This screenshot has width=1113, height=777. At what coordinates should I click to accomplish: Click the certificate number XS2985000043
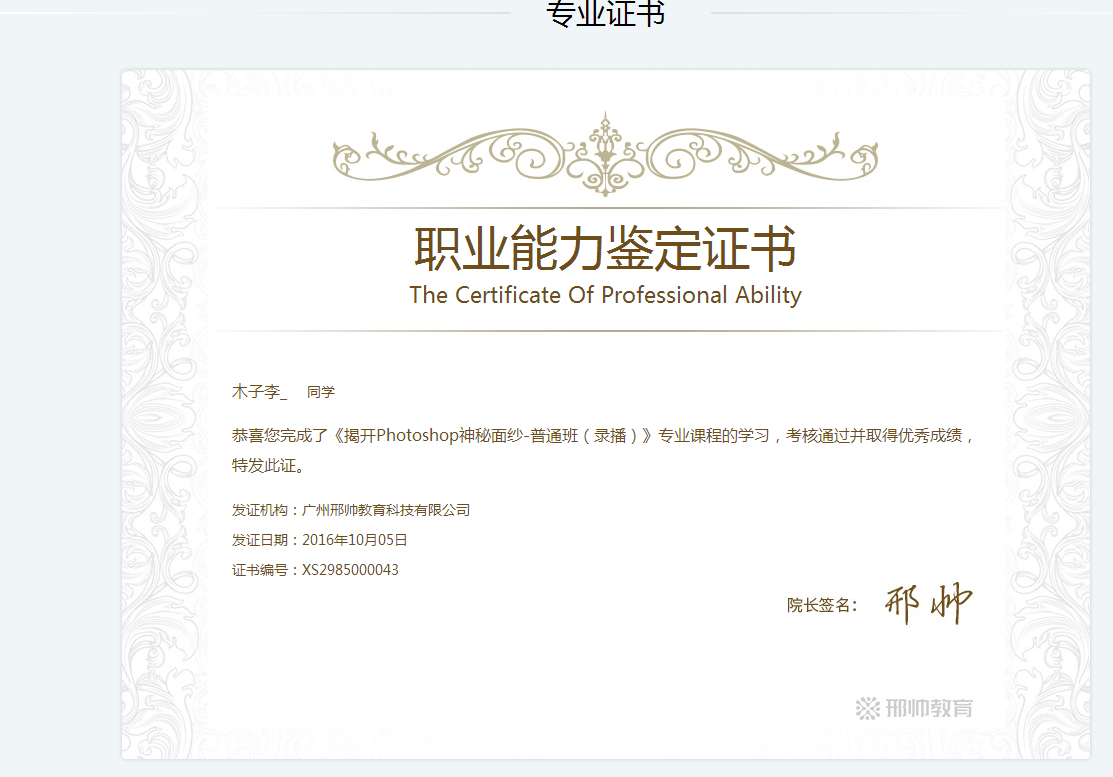click(x=350, y=570)
